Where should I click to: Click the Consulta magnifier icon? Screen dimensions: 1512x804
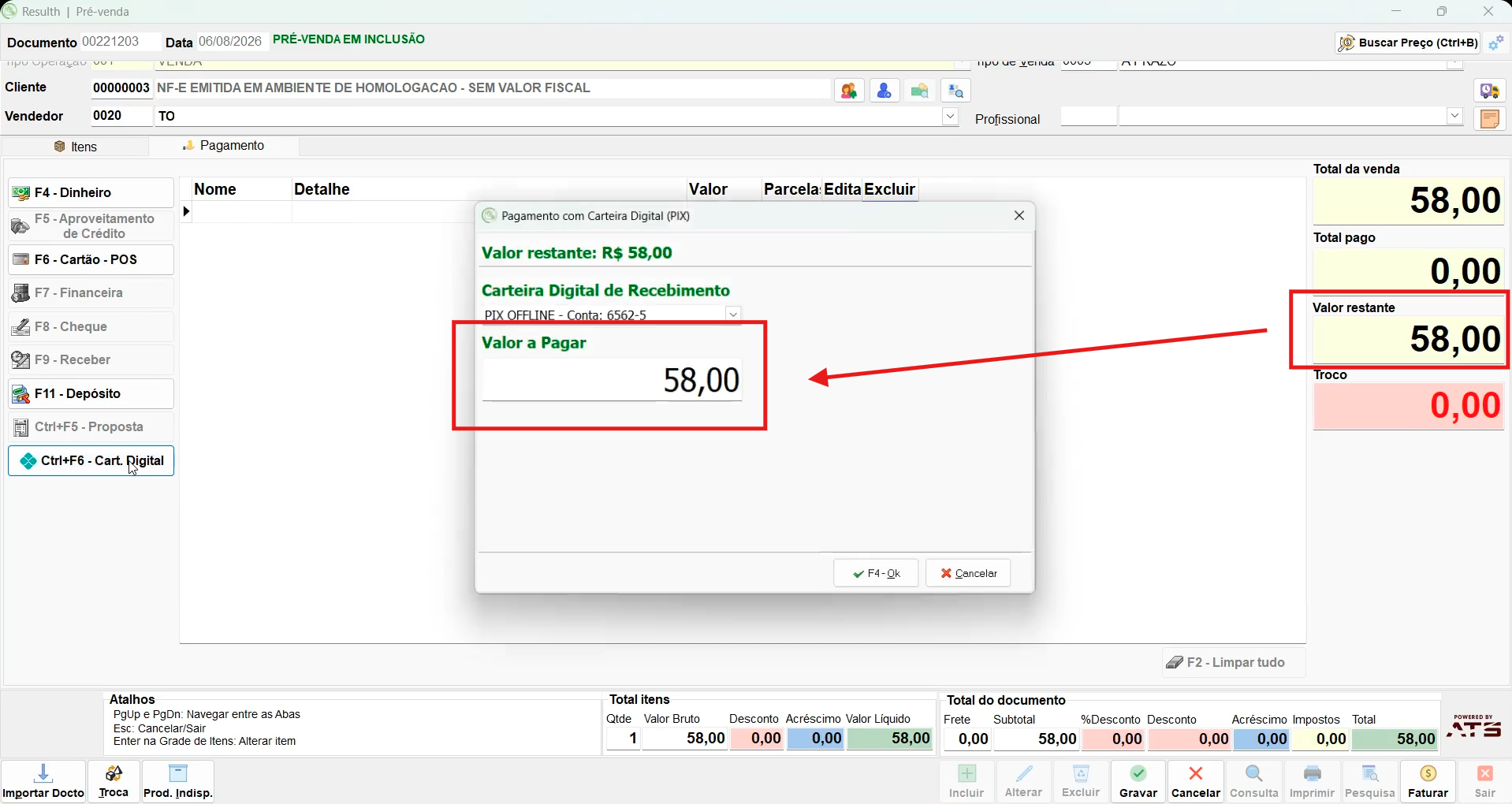(x=1253, y=781)
